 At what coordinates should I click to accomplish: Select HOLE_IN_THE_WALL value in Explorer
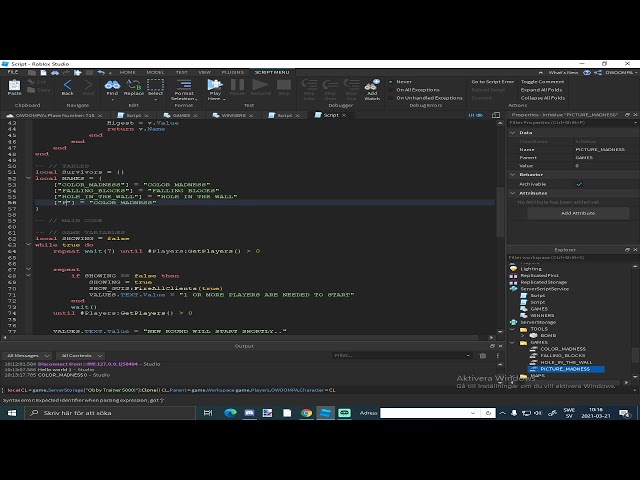click(566, 362)
